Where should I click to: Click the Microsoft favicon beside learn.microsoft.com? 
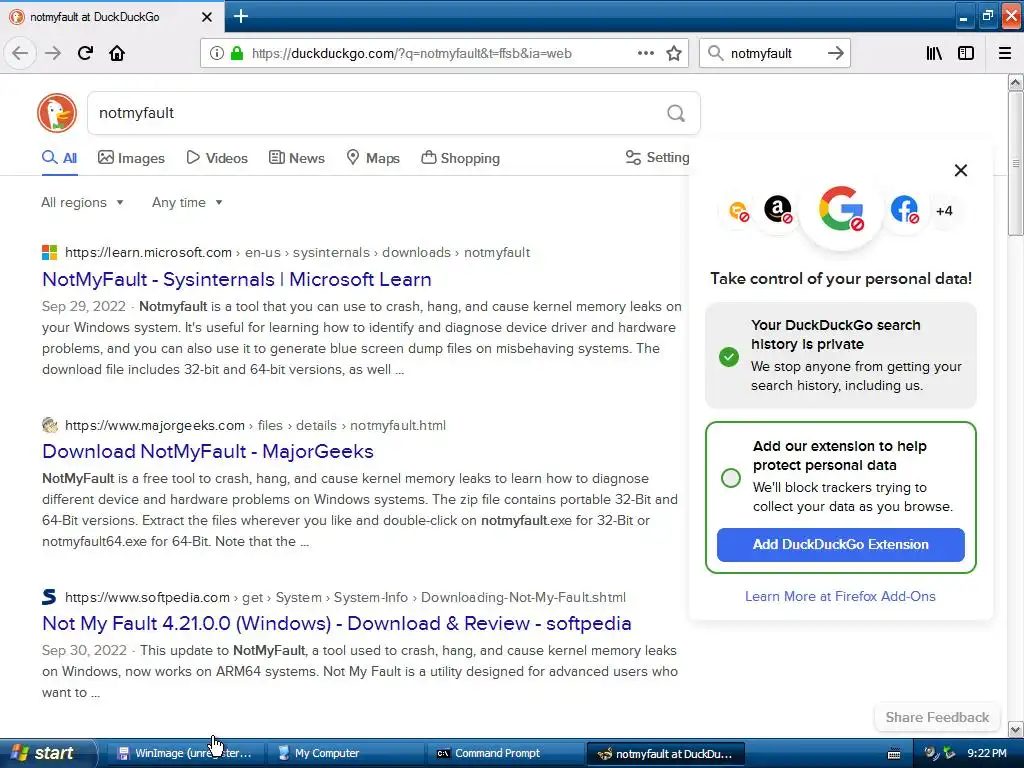[50, 253]
